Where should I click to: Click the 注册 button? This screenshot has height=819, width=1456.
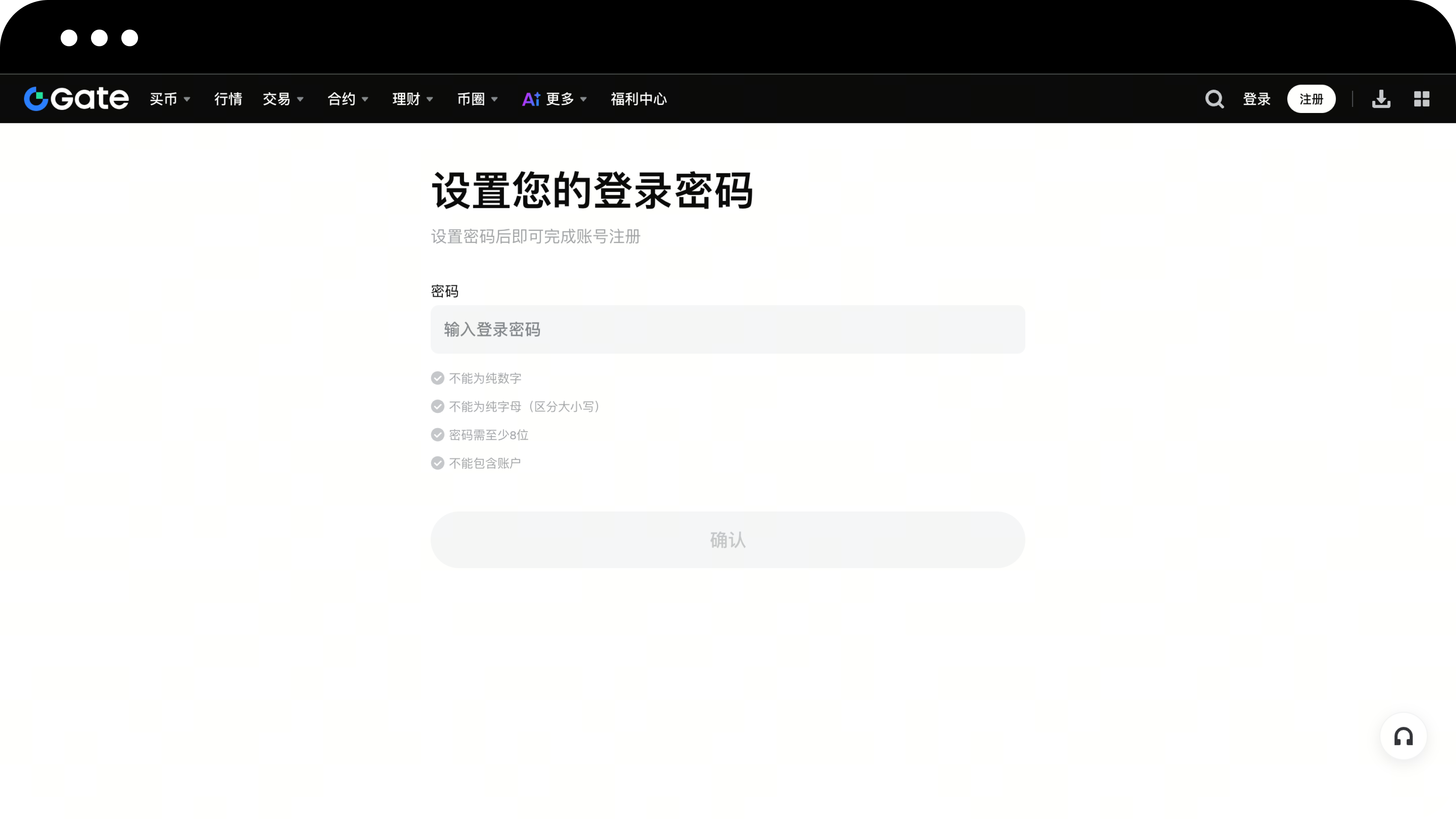pos(1312,98)
